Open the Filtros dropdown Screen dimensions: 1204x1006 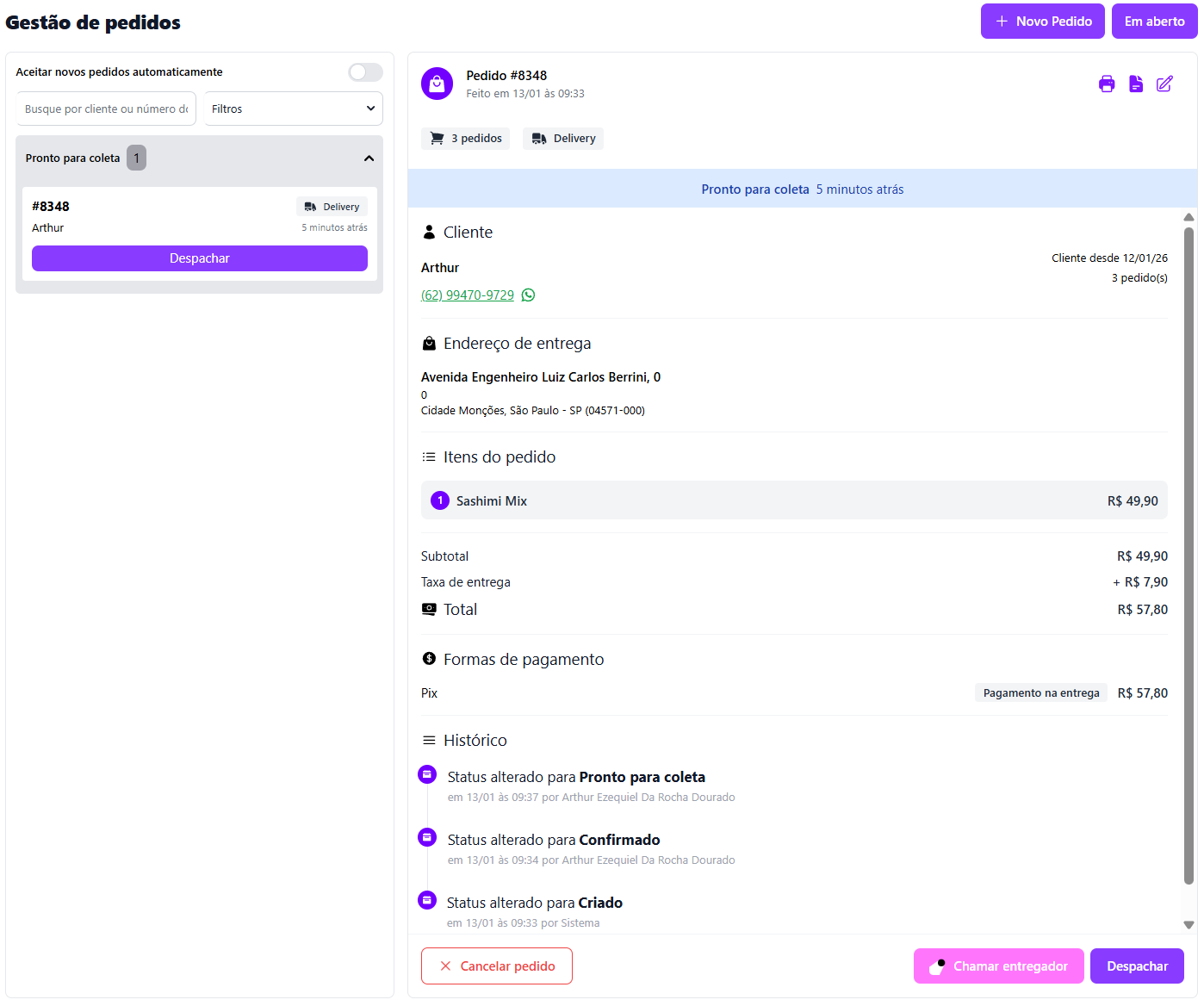tap(293, 109)
